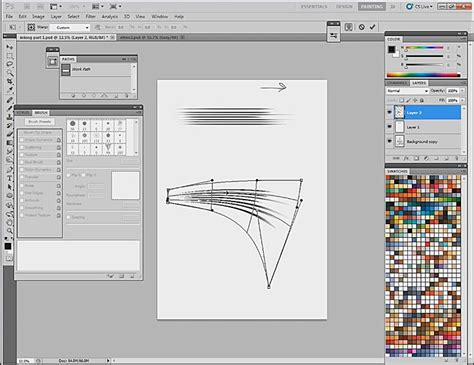The image size is (474, 365).
Task: Switch to the Design workspace
Action: pyautogui.click(x=344, y=6)
